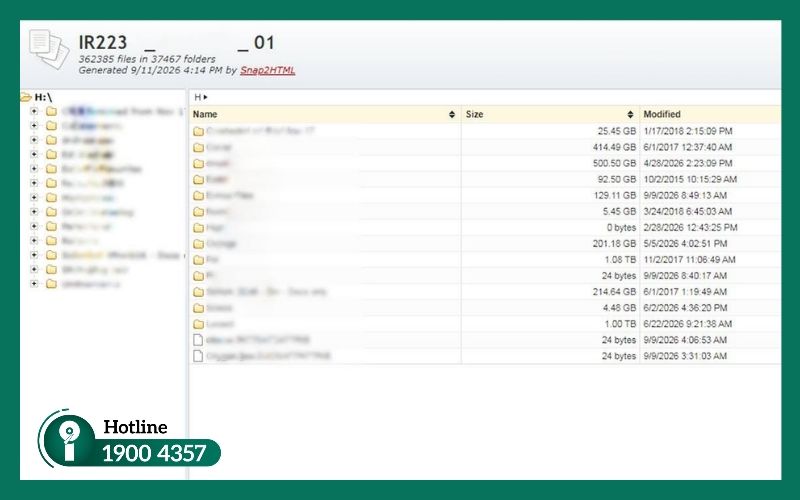
Task: Expand the topmost folder under H:\ in the tree
Action: coord(34,111)
